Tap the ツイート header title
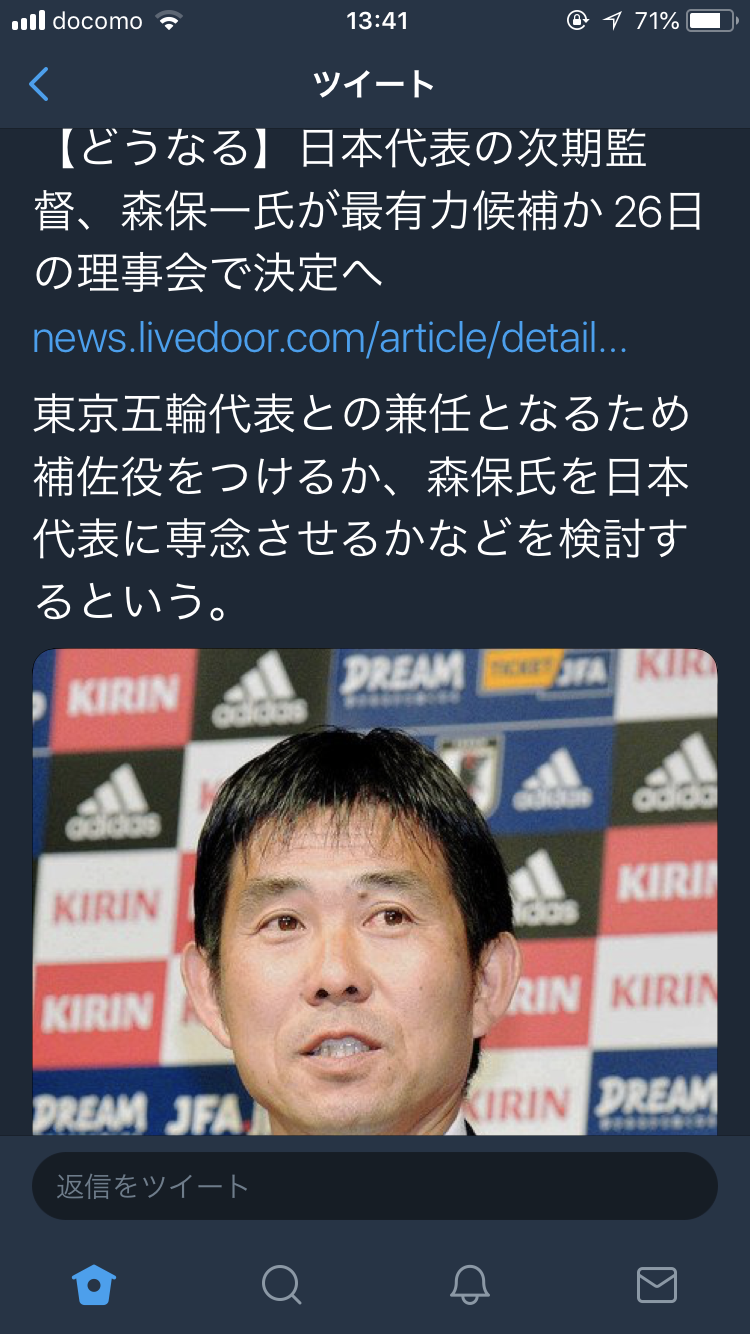This screenshot has width=750, height=1334. (374, 85)
